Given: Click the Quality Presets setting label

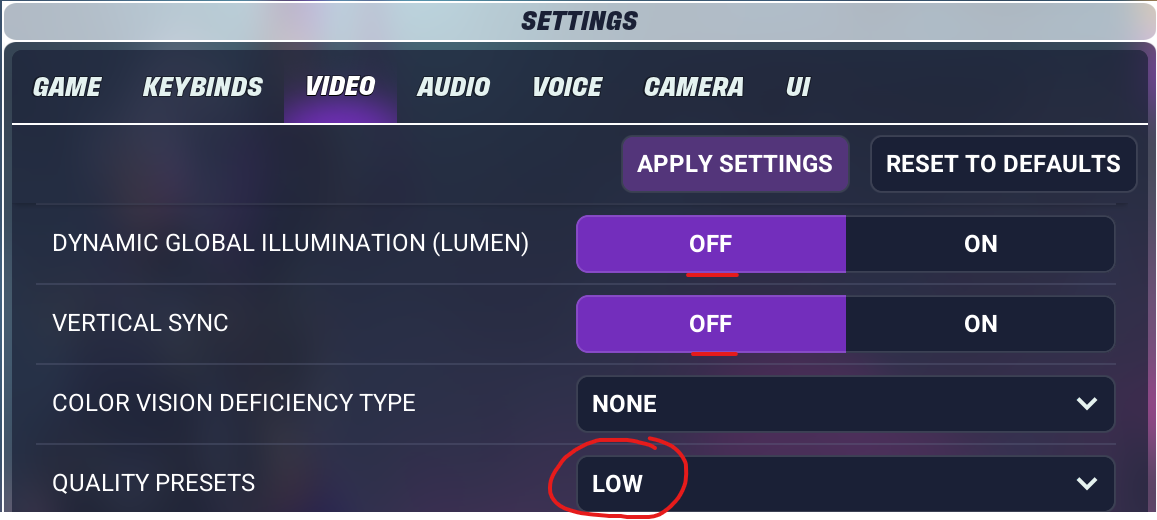Looking at the screenshot, I should [153, 483].
